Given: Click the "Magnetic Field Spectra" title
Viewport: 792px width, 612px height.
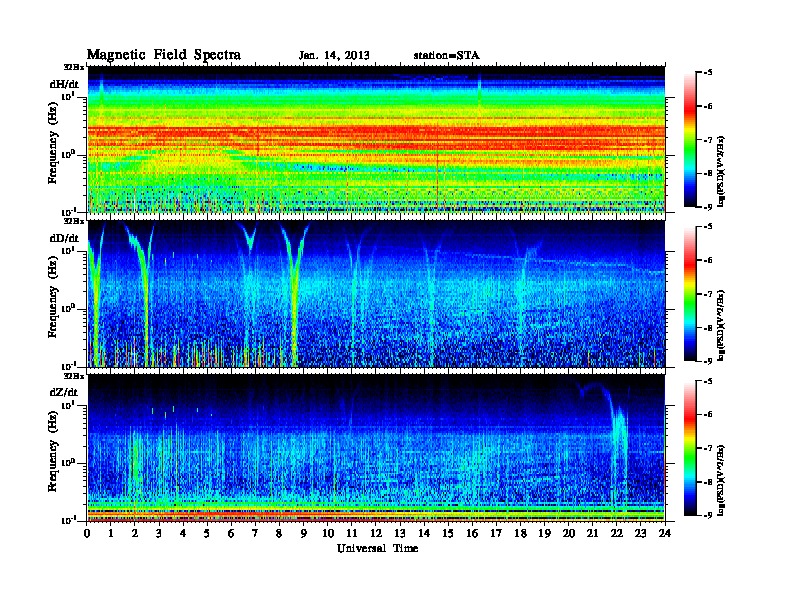Looking at the screenshot, I should point(164,55).
